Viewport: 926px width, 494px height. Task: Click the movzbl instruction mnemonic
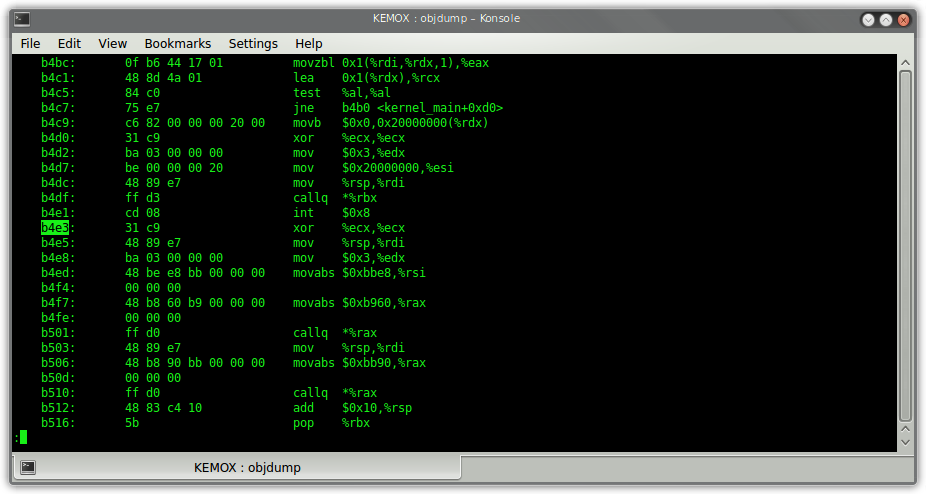point(314,63)
